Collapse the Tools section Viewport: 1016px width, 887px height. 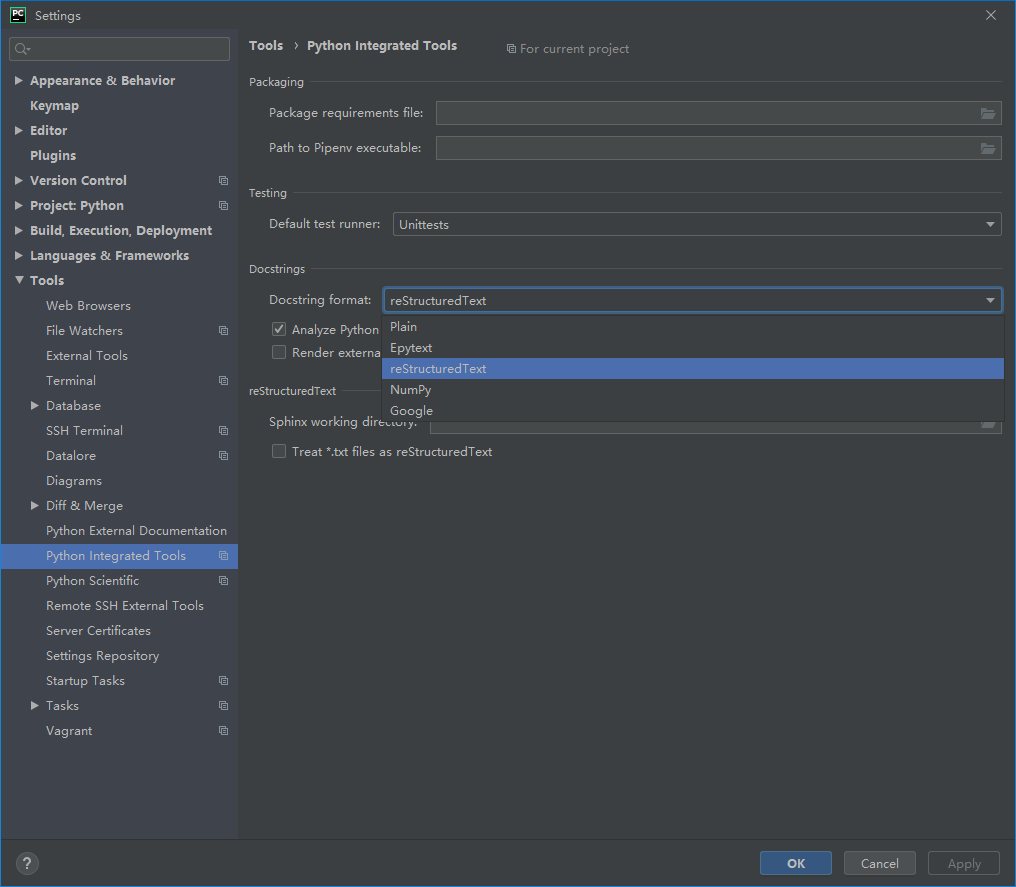[19, 280]
